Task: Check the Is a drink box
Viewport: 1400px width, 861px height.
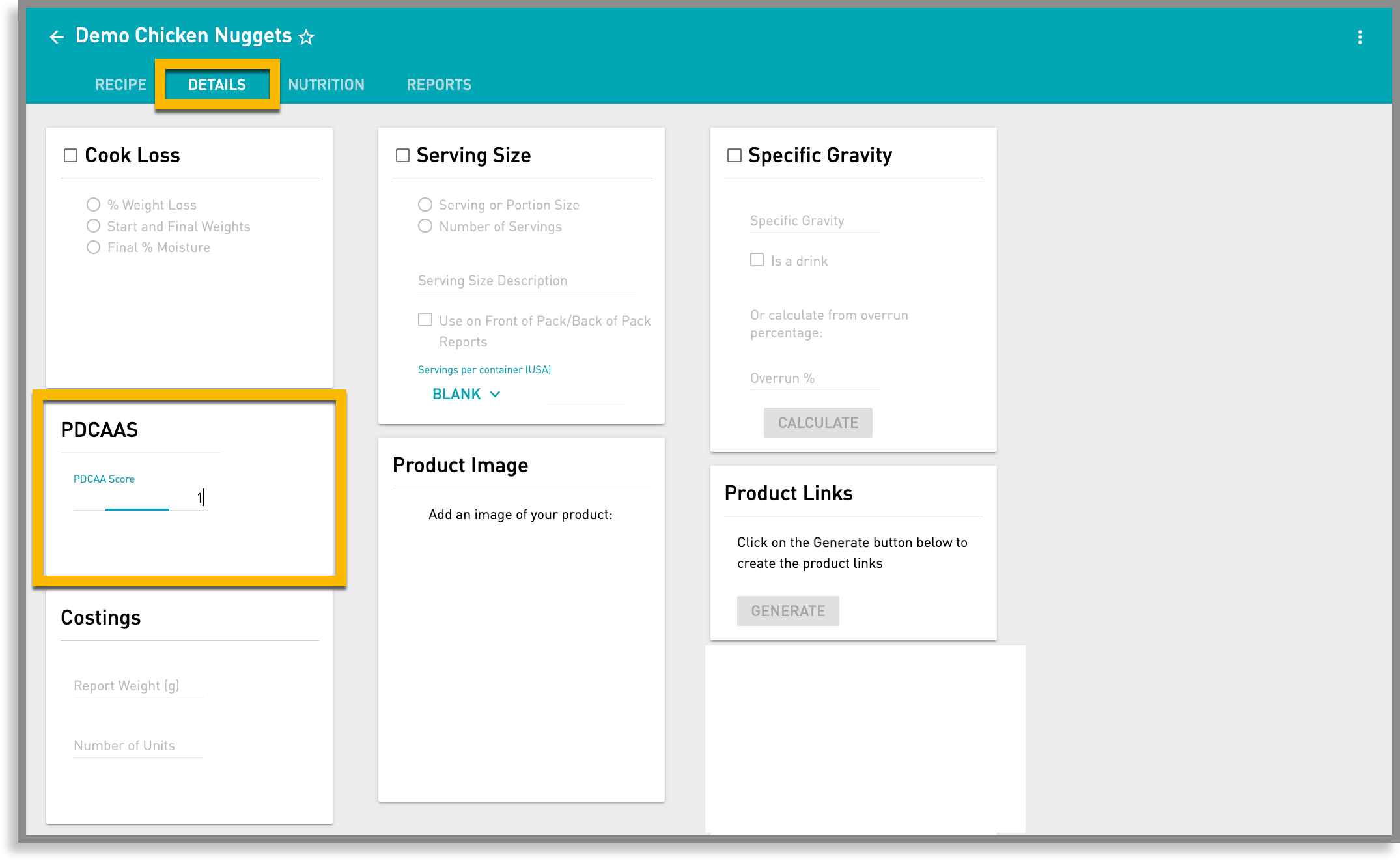Action: pyautogui.click(x=757, y=260)
